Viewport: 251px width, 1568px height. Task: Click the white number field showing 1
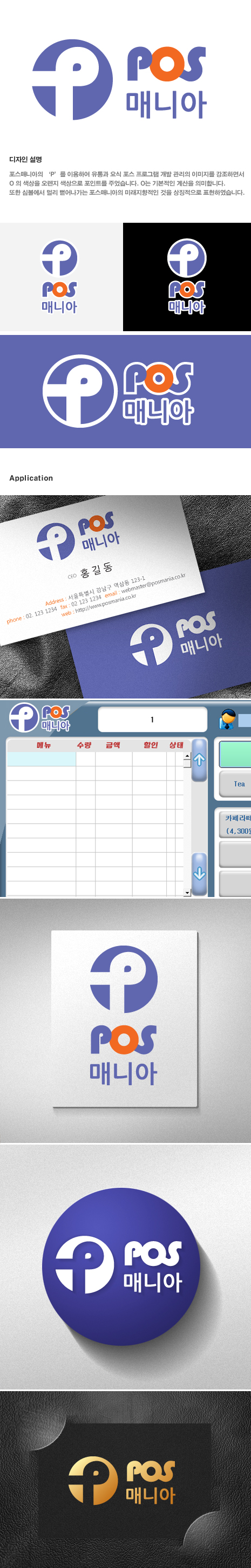pos(152,720)
